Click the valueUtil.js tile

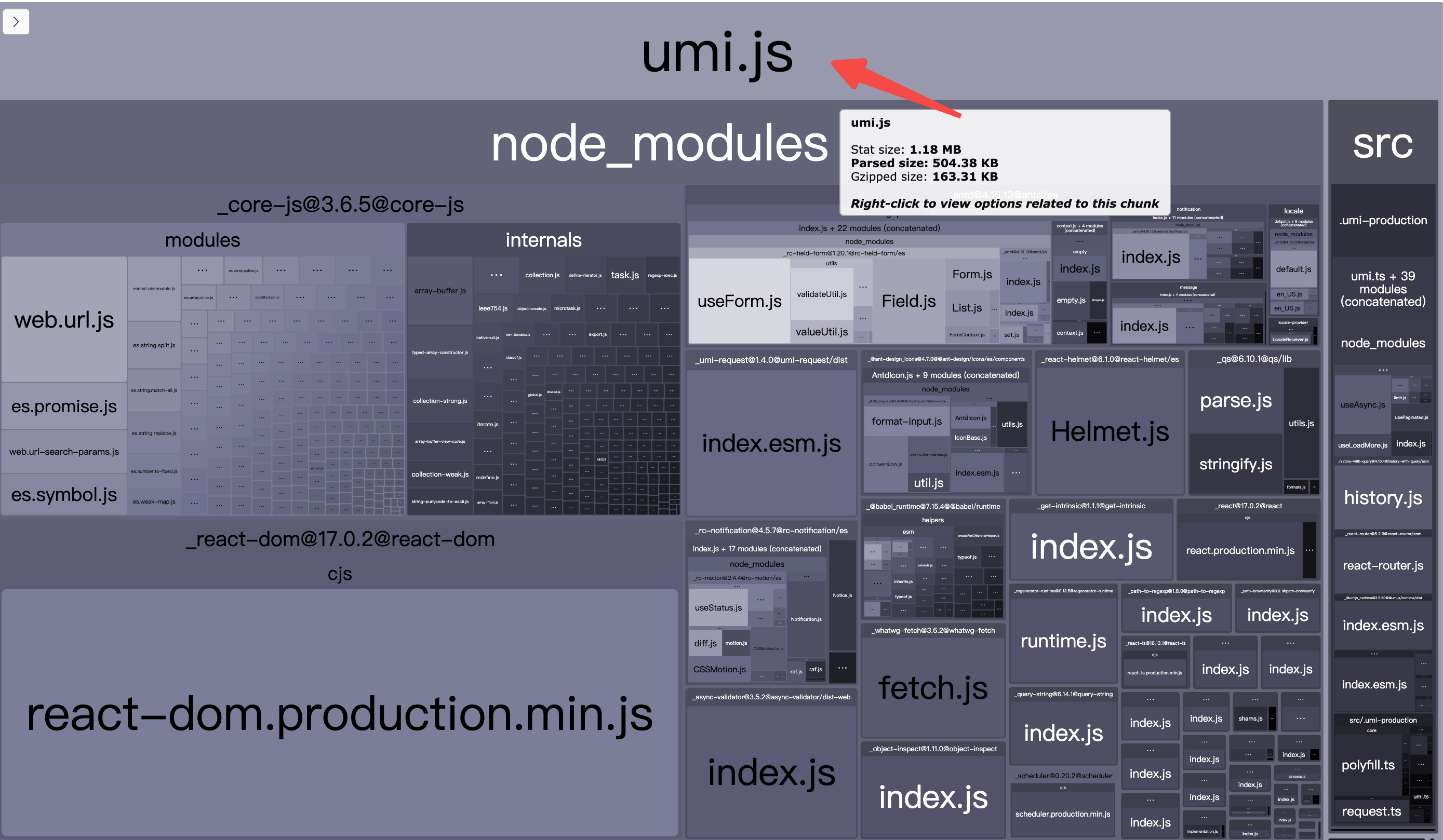[822, 331]
